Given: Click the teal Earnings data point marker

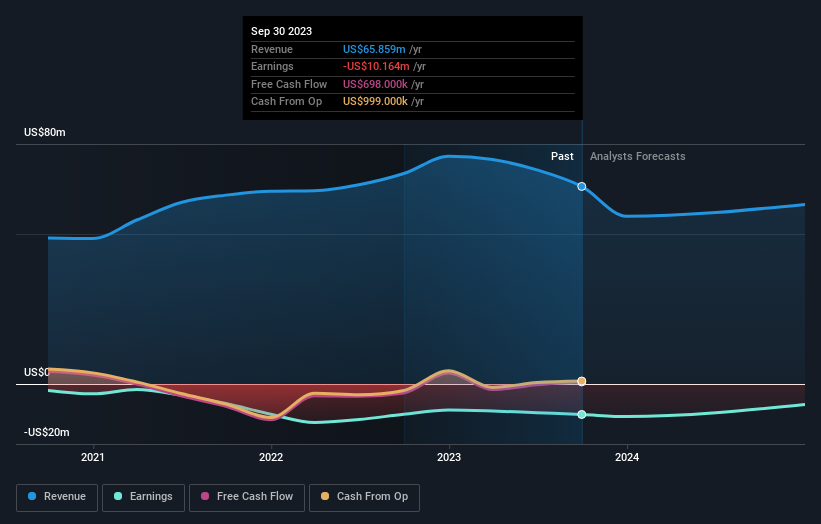Looking at the screenshot, I should (x=582, y=415).
